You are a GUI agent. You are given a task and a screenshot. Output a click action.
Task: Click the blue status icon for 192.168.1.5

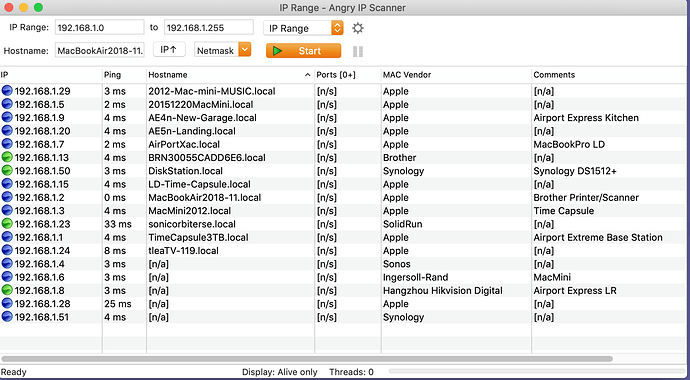7,104
